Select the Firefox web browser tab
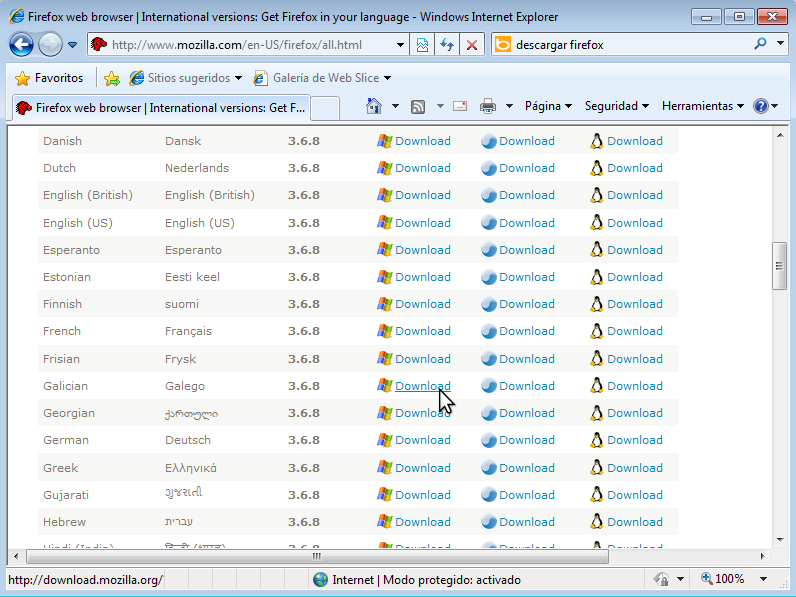The height and width of the screenshot is (597, 796). (x=161, y=108)
